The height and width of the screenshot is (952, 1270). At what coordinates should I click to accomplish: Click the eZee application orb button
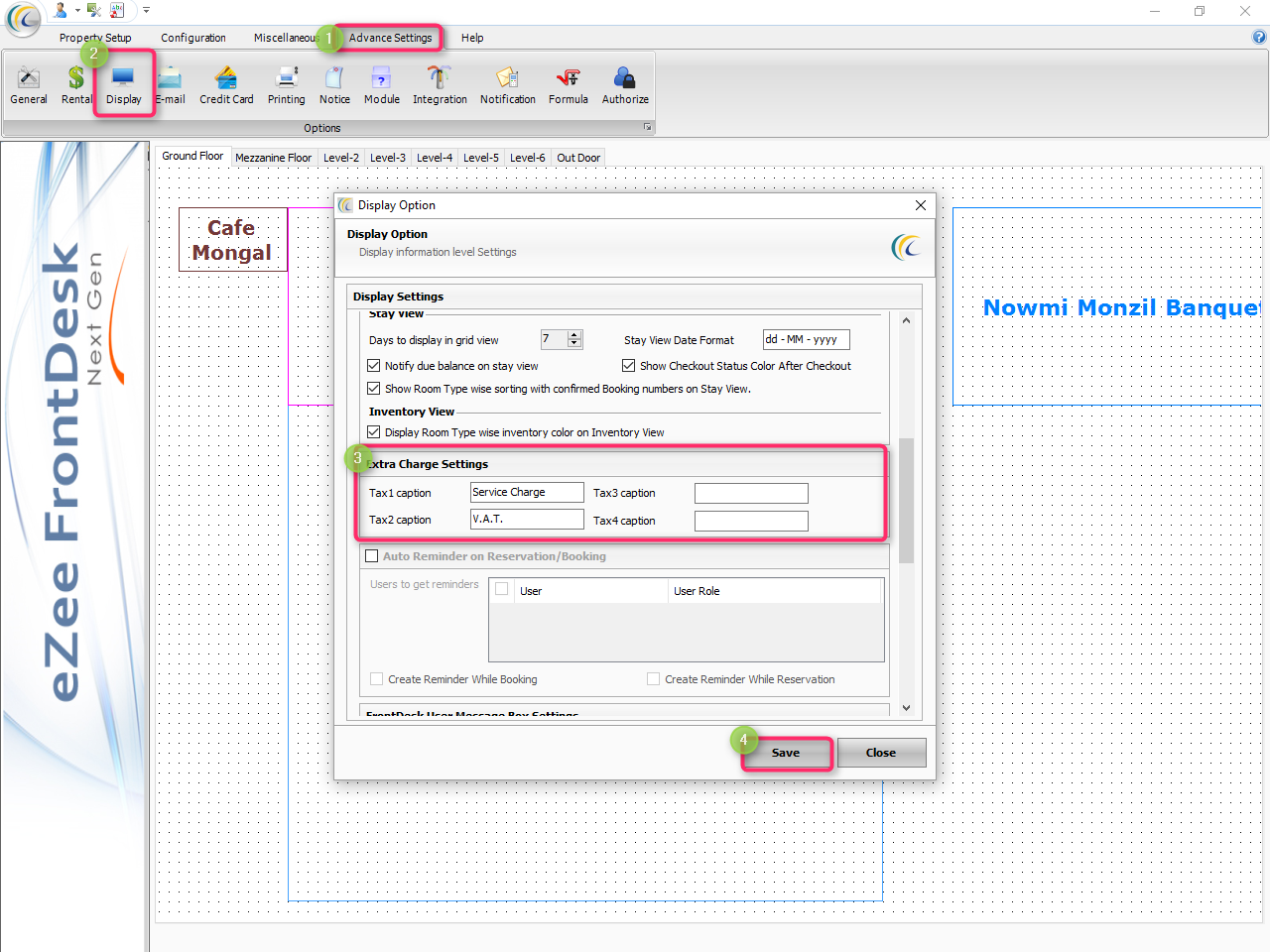point(24,17)
